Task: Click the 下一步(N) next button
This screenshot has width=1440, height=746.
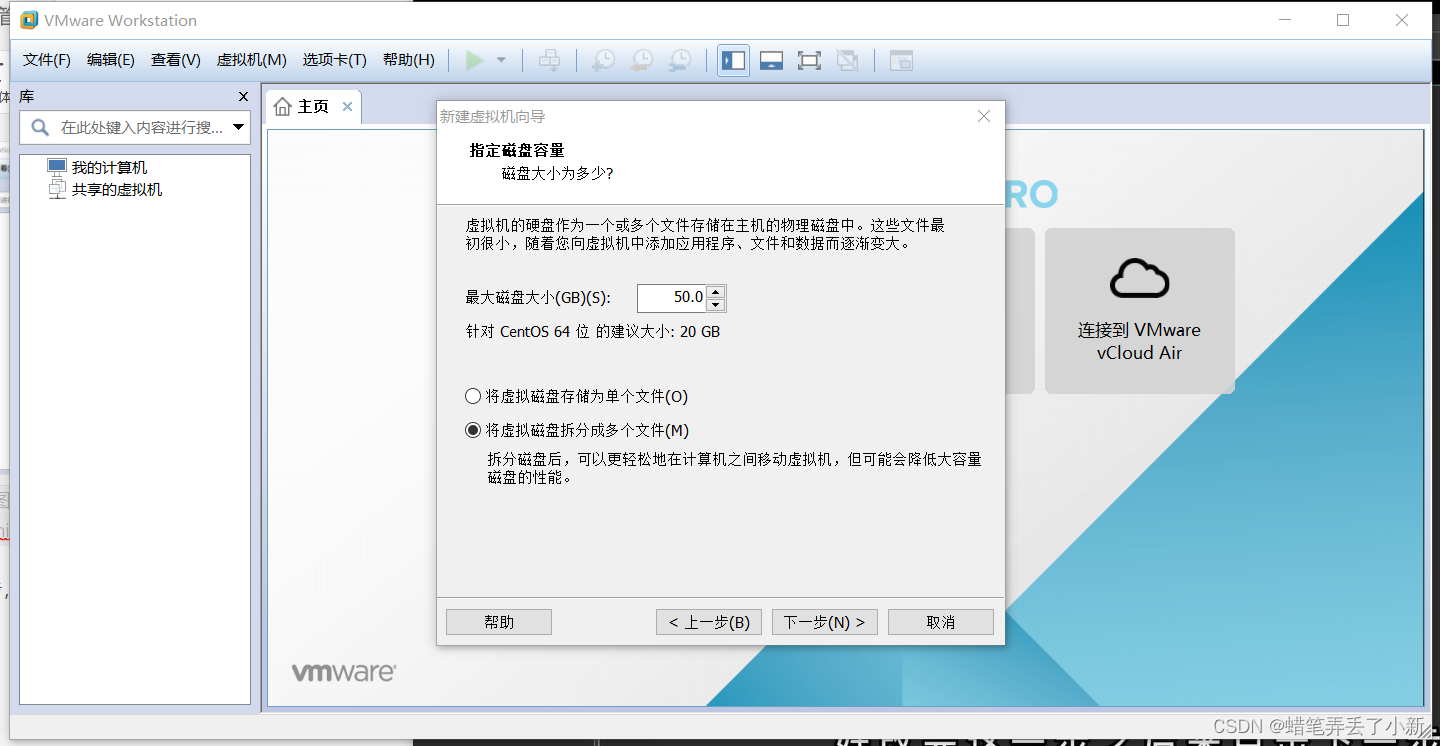Action: coord(825,622)
